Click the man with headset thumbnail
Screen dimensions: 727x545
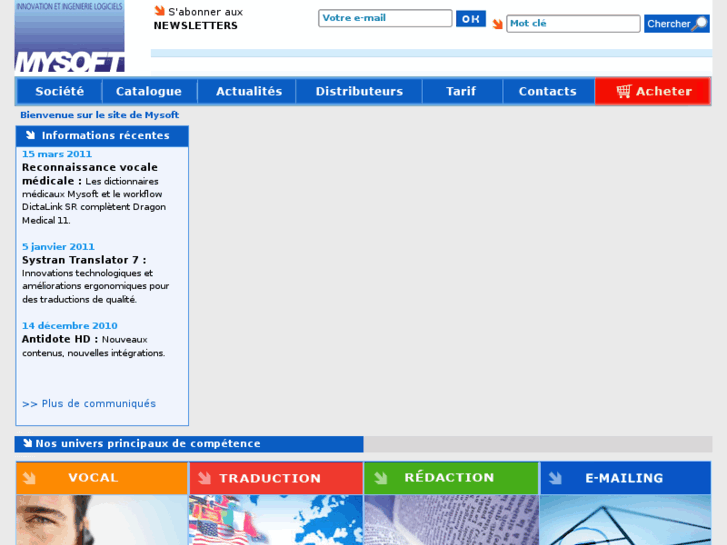(x=102, y=520)
